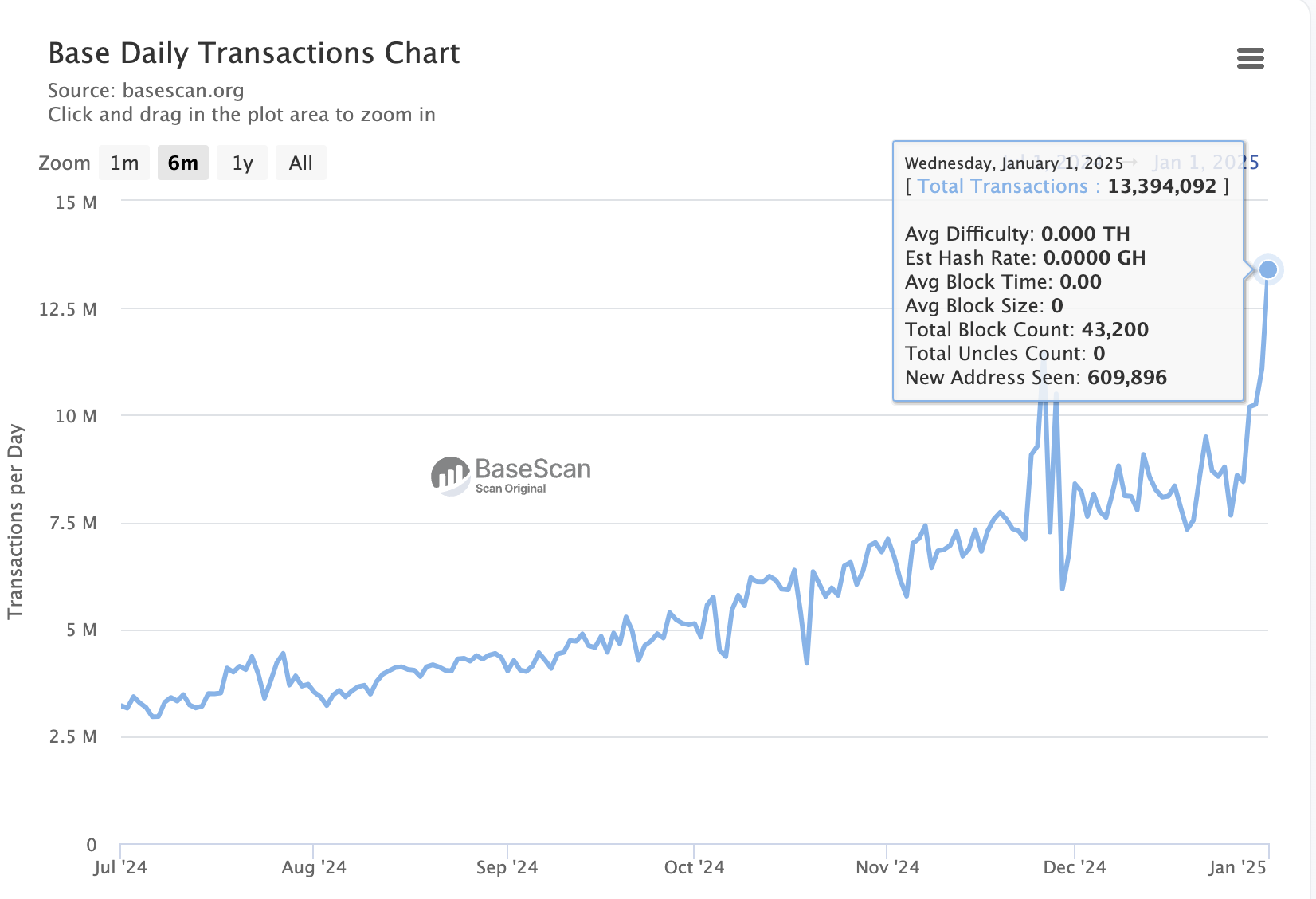Click the Nov '24 x-axis label
Screen dimensions: 1316x899
pyautogui.click(x=887, y=867)
